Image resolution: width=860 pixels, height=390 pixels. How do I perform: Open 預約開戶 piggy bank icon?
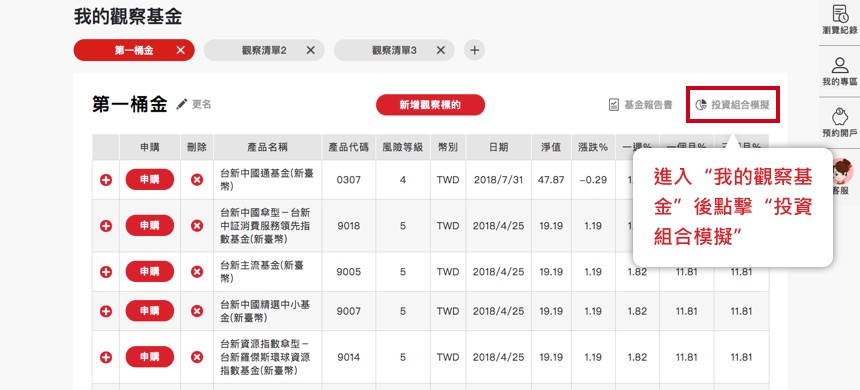pos(839,117)
